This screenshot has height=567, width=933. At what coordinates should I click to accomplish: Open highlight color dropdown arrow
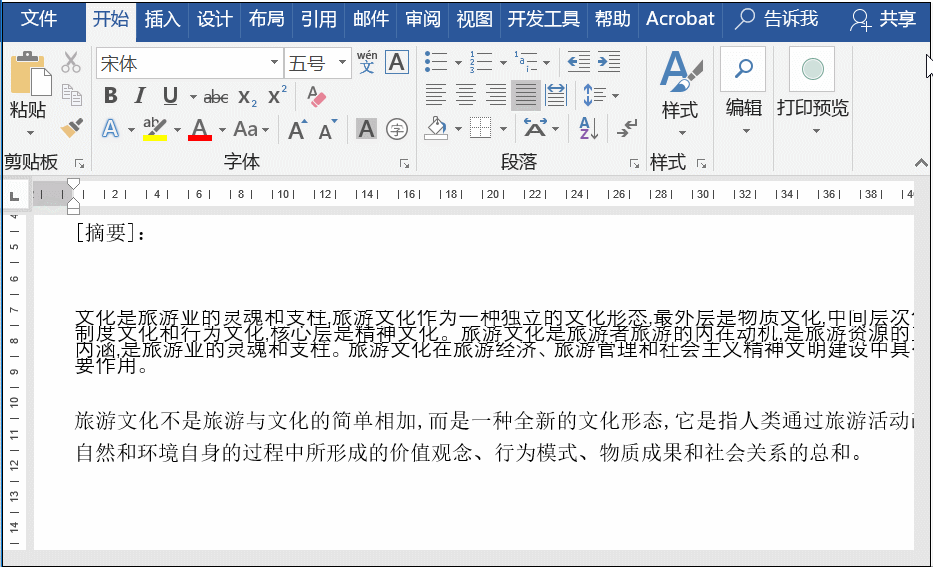177,130
